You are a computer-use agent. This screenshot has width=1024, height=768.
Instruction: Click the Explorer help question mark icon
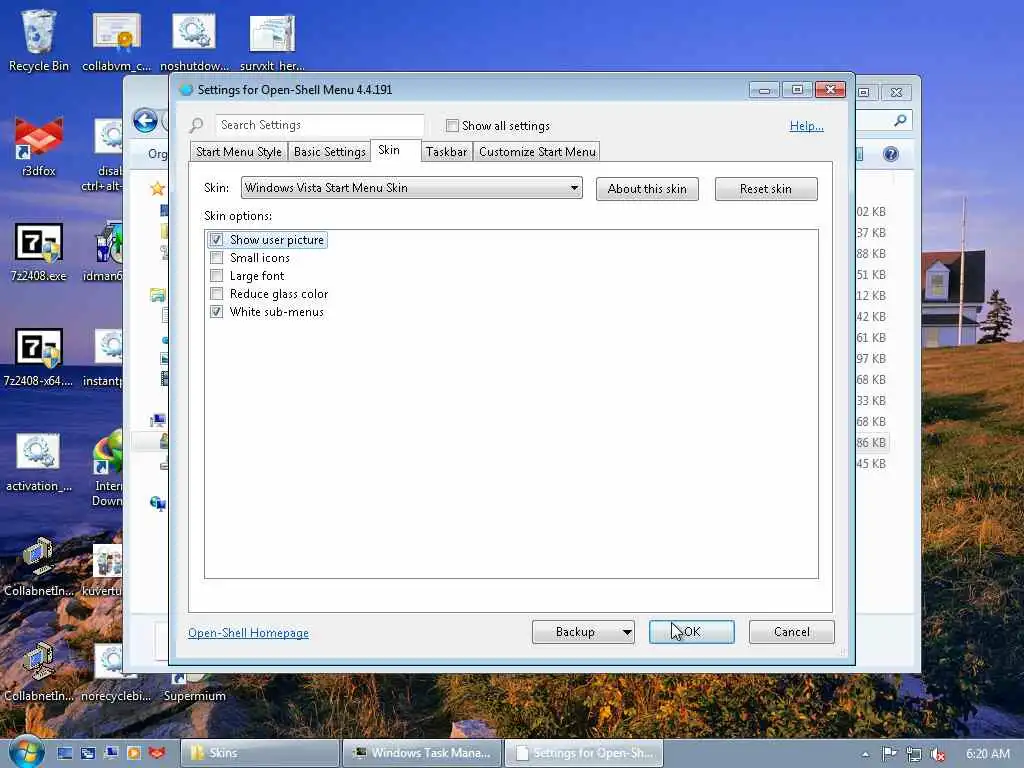[x=891, y=154]
